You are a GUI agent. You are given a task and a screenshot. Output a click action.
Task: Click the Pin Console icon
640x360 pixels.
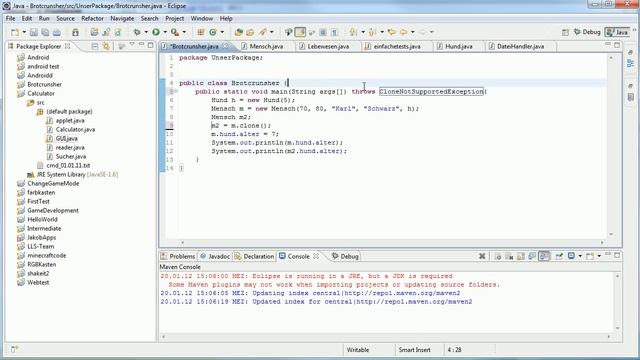(x=559, y=256)
